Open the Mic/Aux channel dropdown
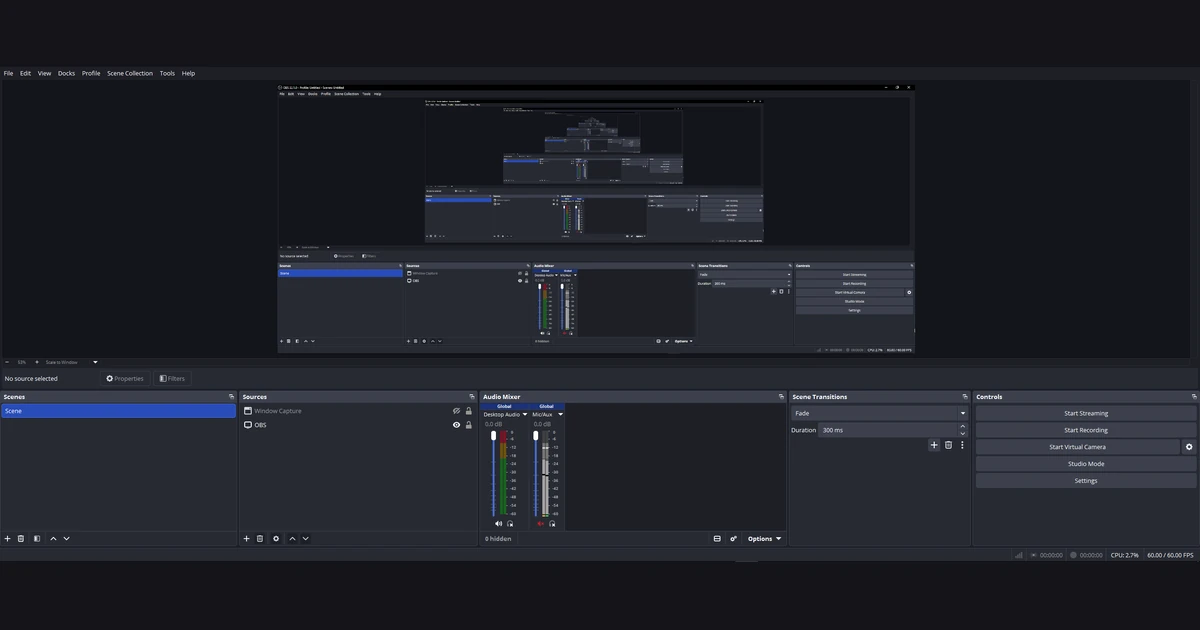The image size is (1200, 630). coord(560,414)
